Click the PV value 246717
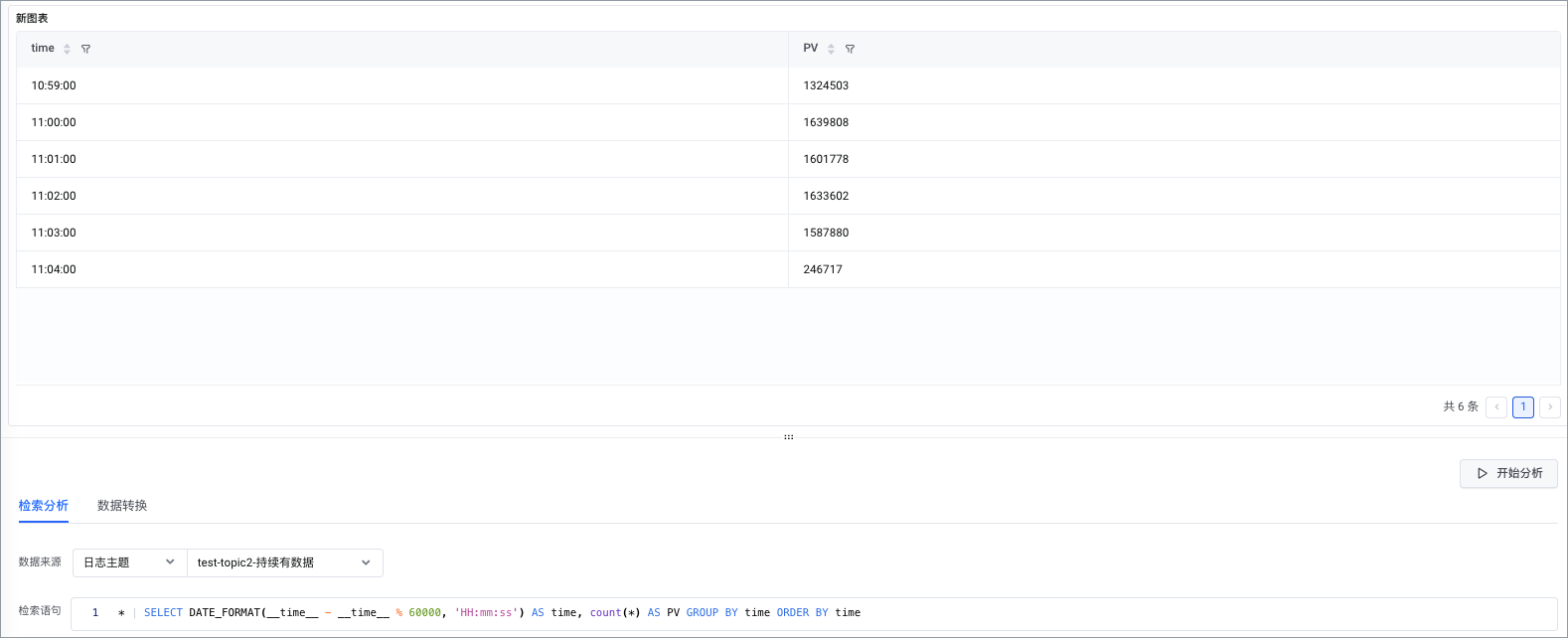The width and height of the screenshot is (1568, 638). [823, 269]
